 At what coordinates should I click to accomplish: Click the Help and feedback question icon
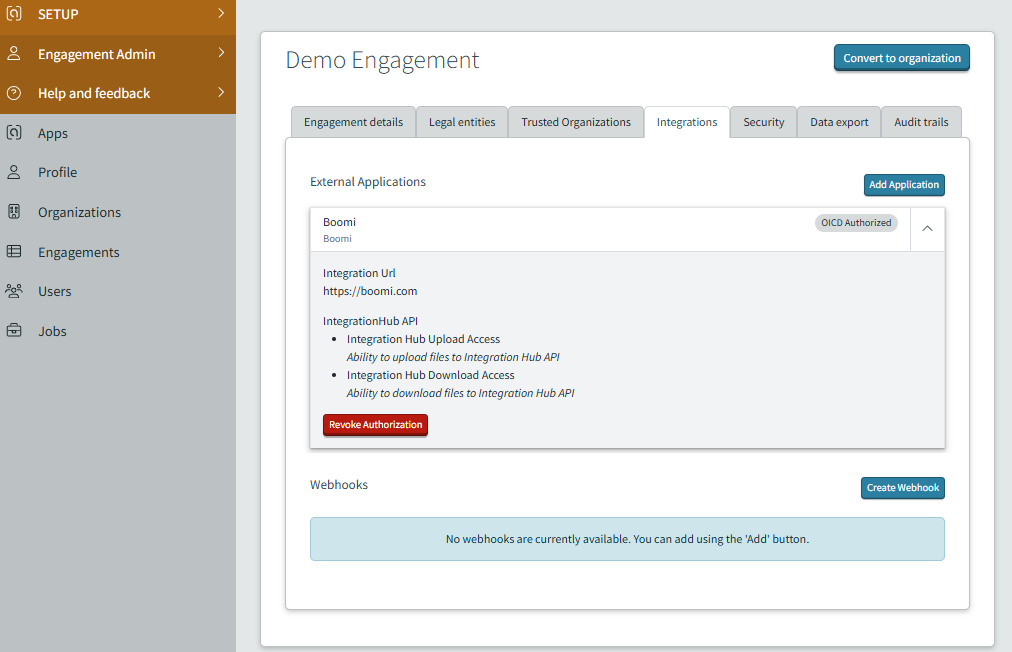(x=14, y=93)
